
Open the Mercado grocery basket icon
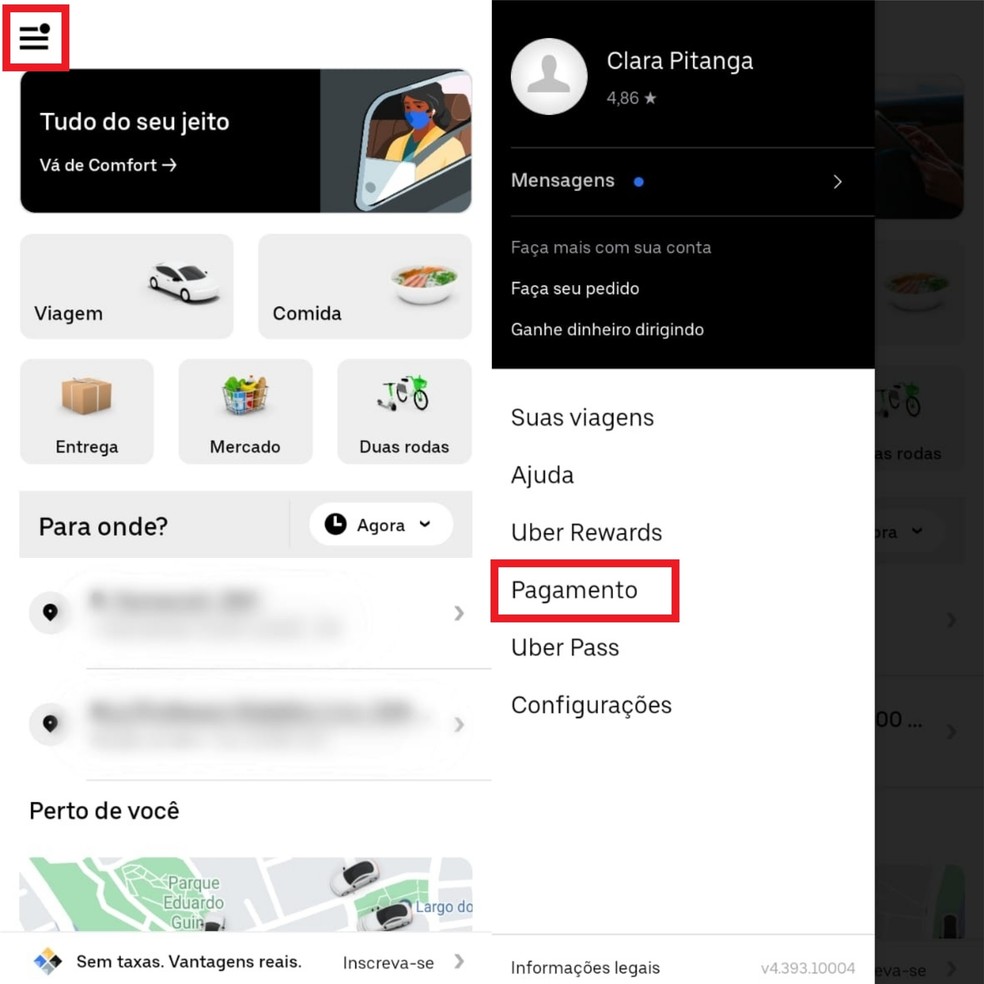click(245, 394)
